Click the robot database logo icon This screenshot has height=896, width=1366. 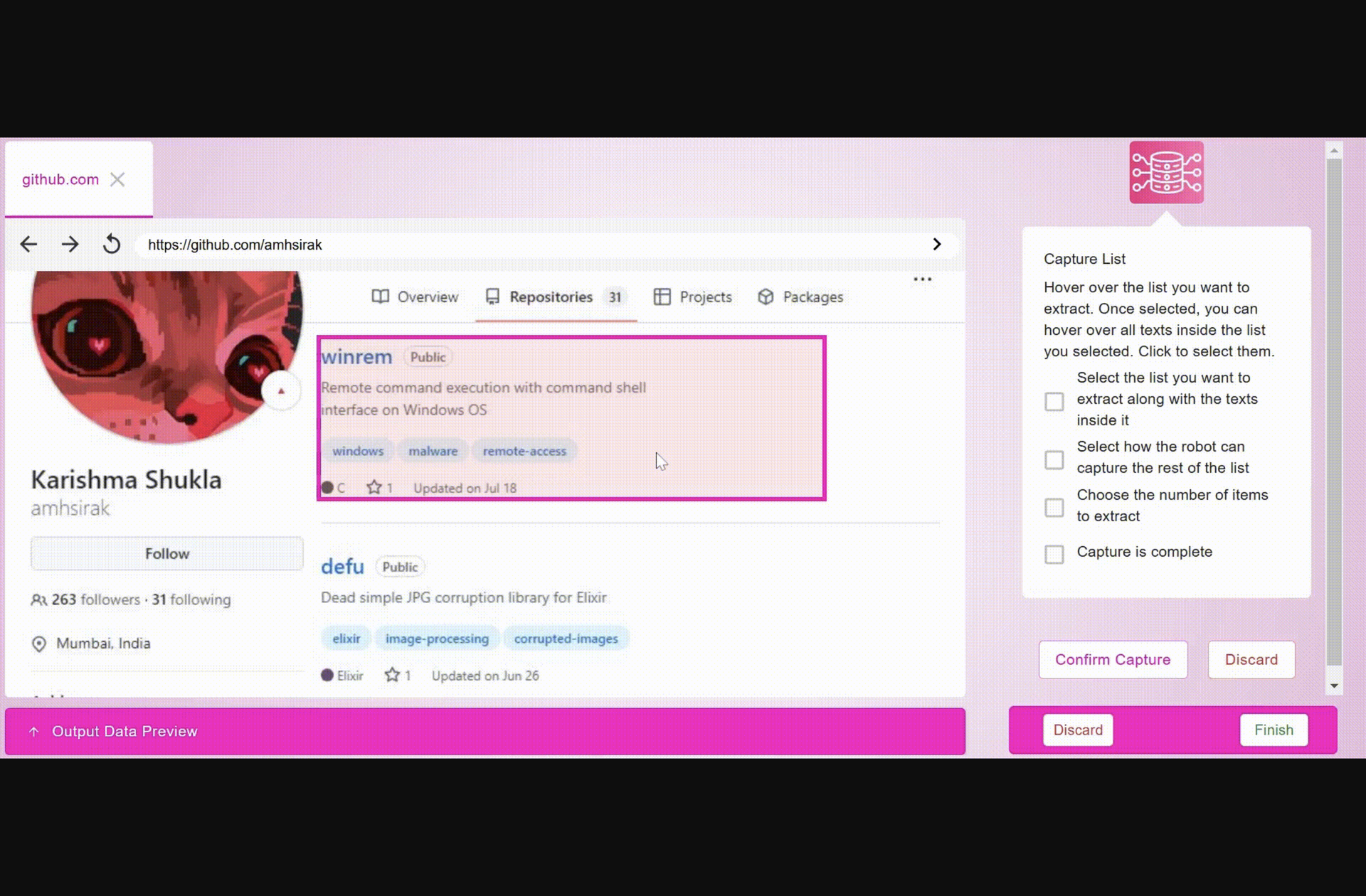click(x=1166, y=172)
